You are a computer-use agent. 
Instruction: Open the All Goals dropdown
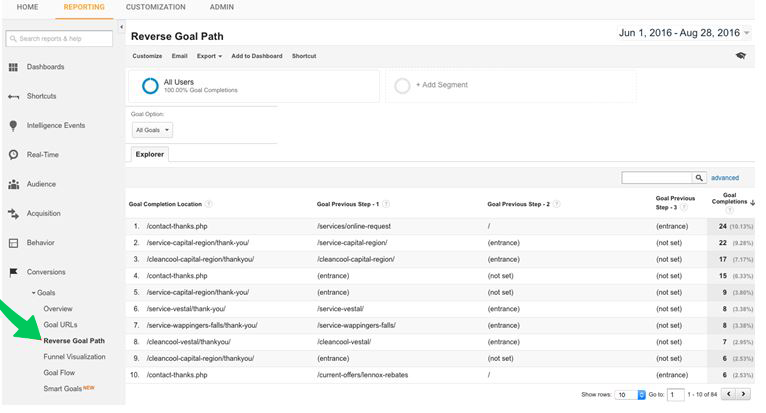click(153, 130)
